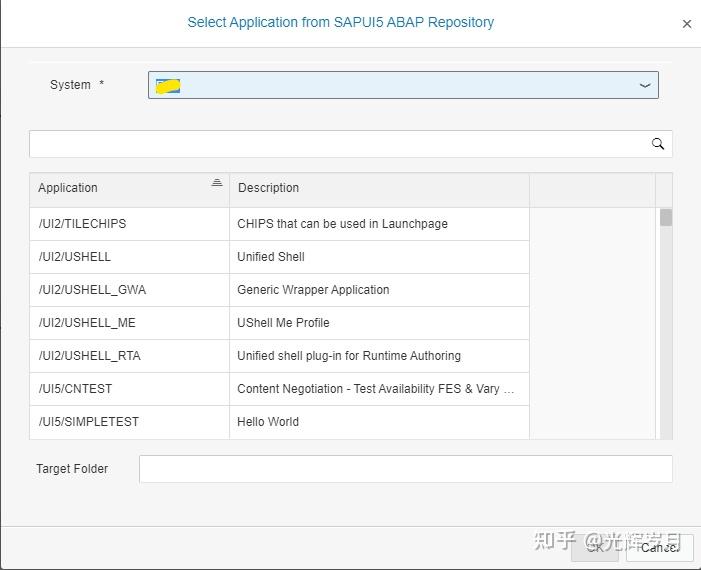Sort by the Application column header

coord(68,188)
